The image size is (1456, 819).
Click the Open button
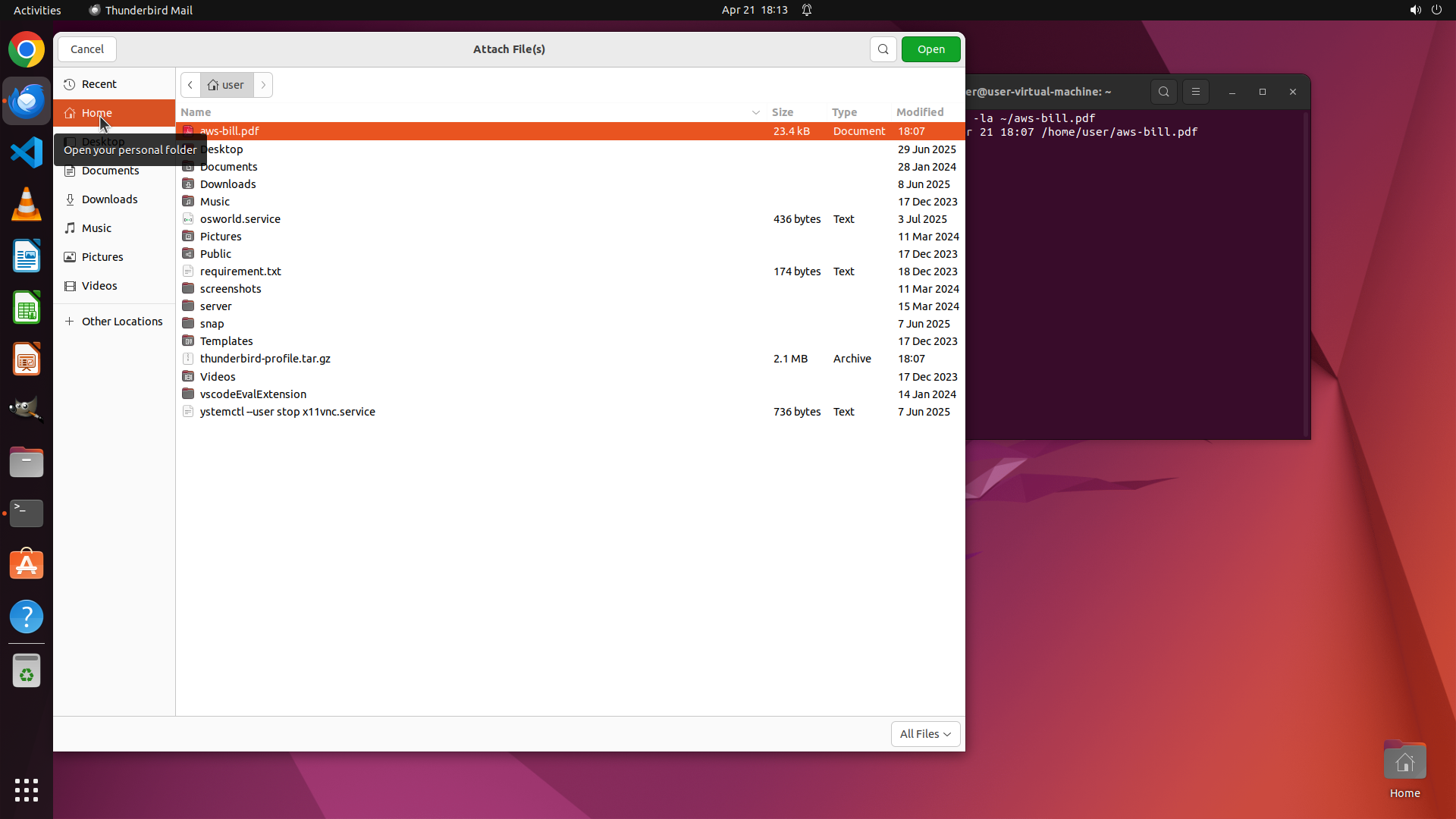click(x=930, y=49)
